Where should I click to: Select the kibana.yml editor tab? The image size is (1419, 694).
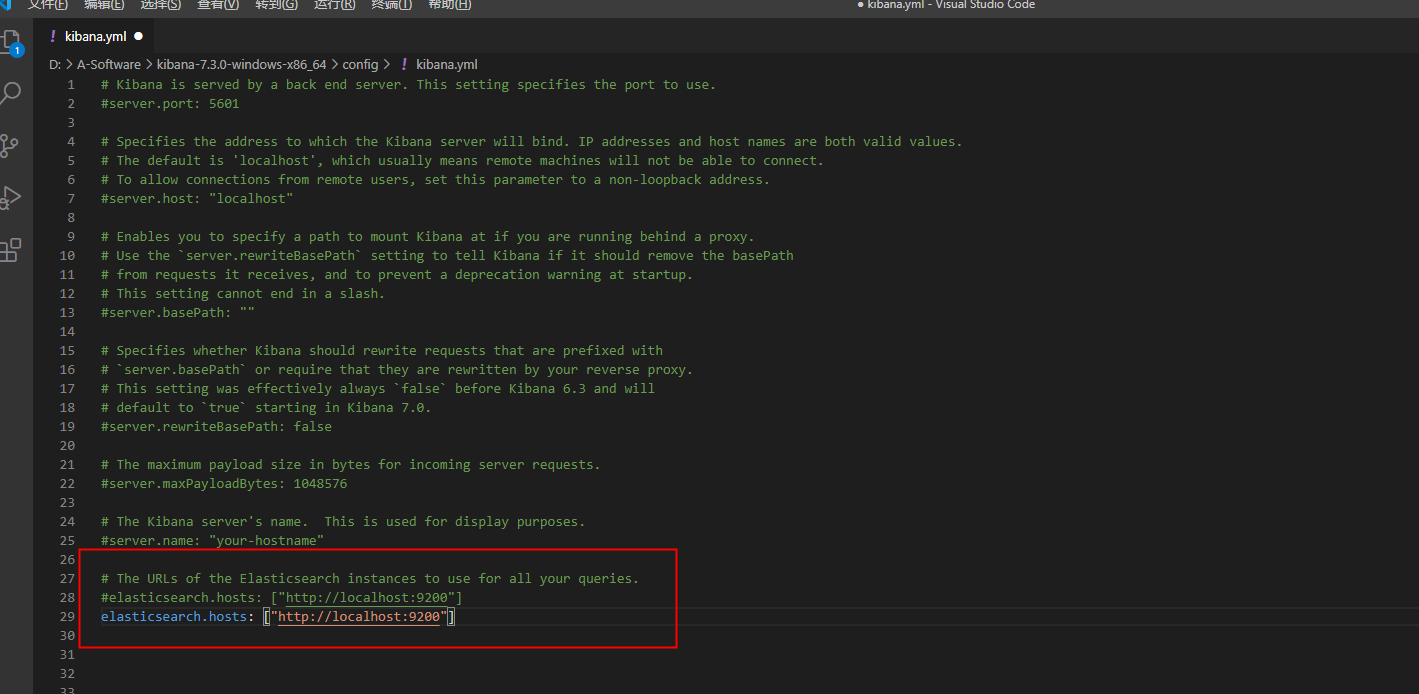click(x=95, y=36)
